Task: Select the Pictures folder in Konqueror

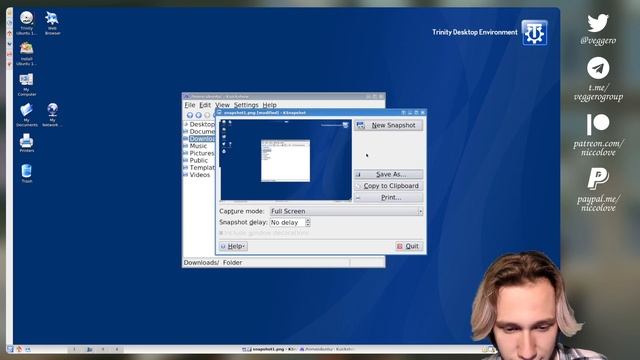Action: tap(199, 153)
